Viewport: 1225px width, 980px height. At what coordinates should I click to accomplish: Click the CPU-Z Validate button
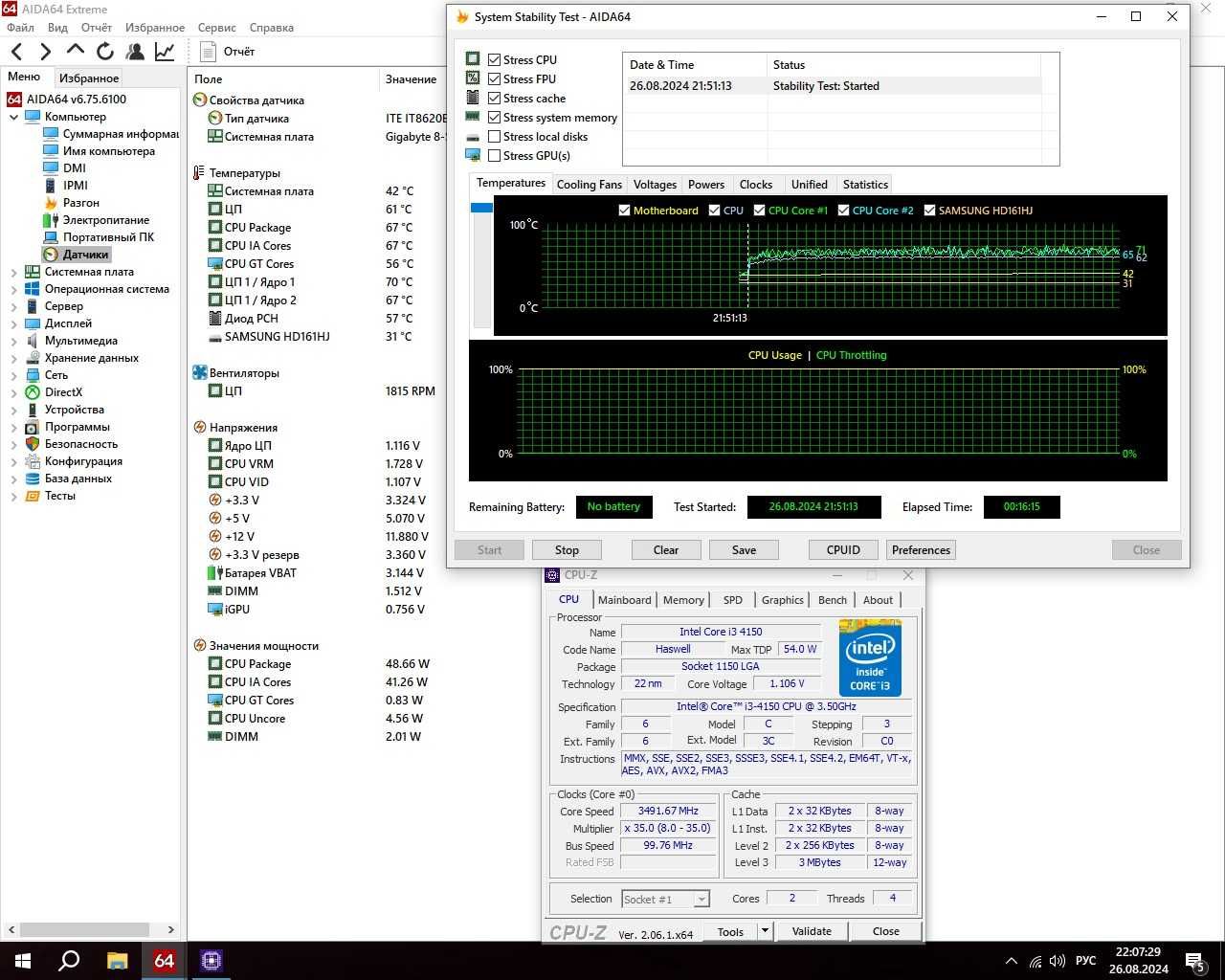812,931
